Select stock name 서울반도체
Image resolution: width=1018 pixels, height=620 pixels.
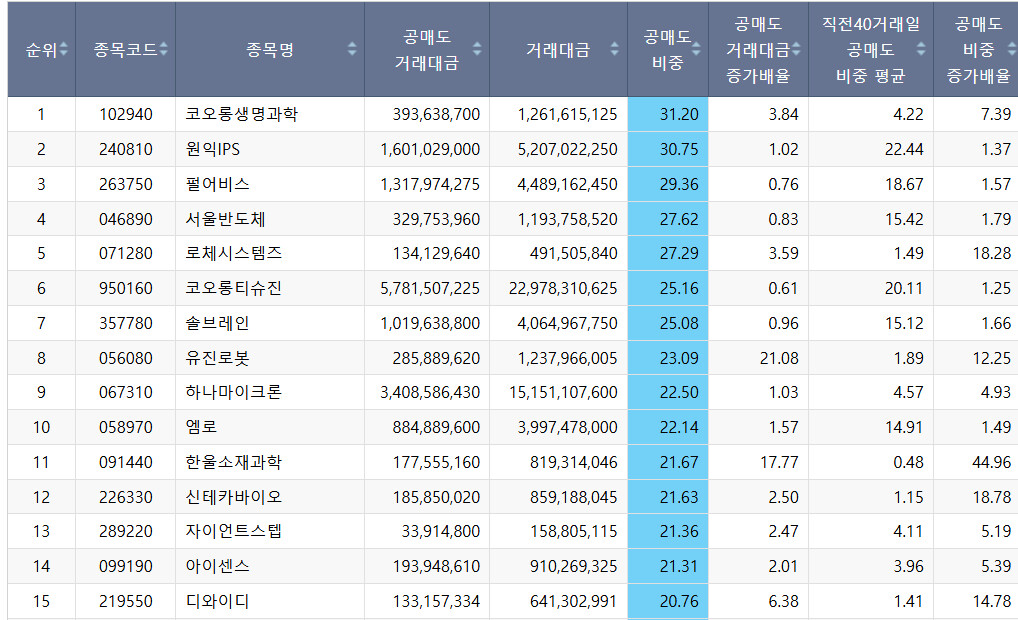(225, 219)
